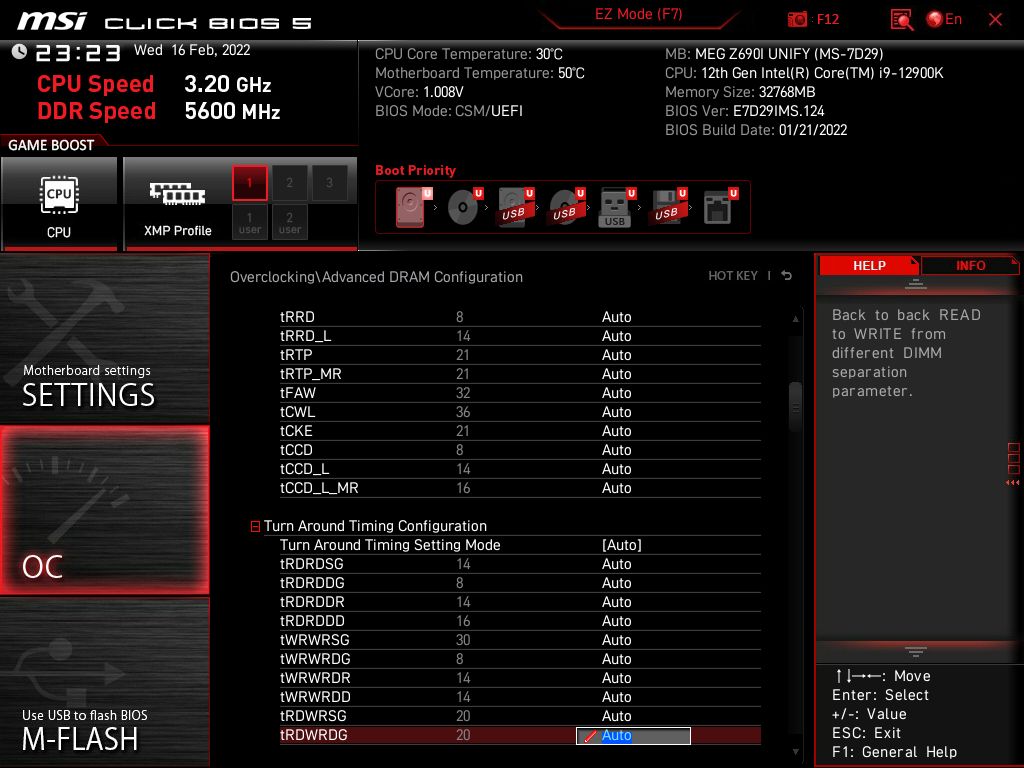Select the tRDRDDG row
Viewport: 1024px width, 768px height.
pyautogui.click(x=520, y=583)
